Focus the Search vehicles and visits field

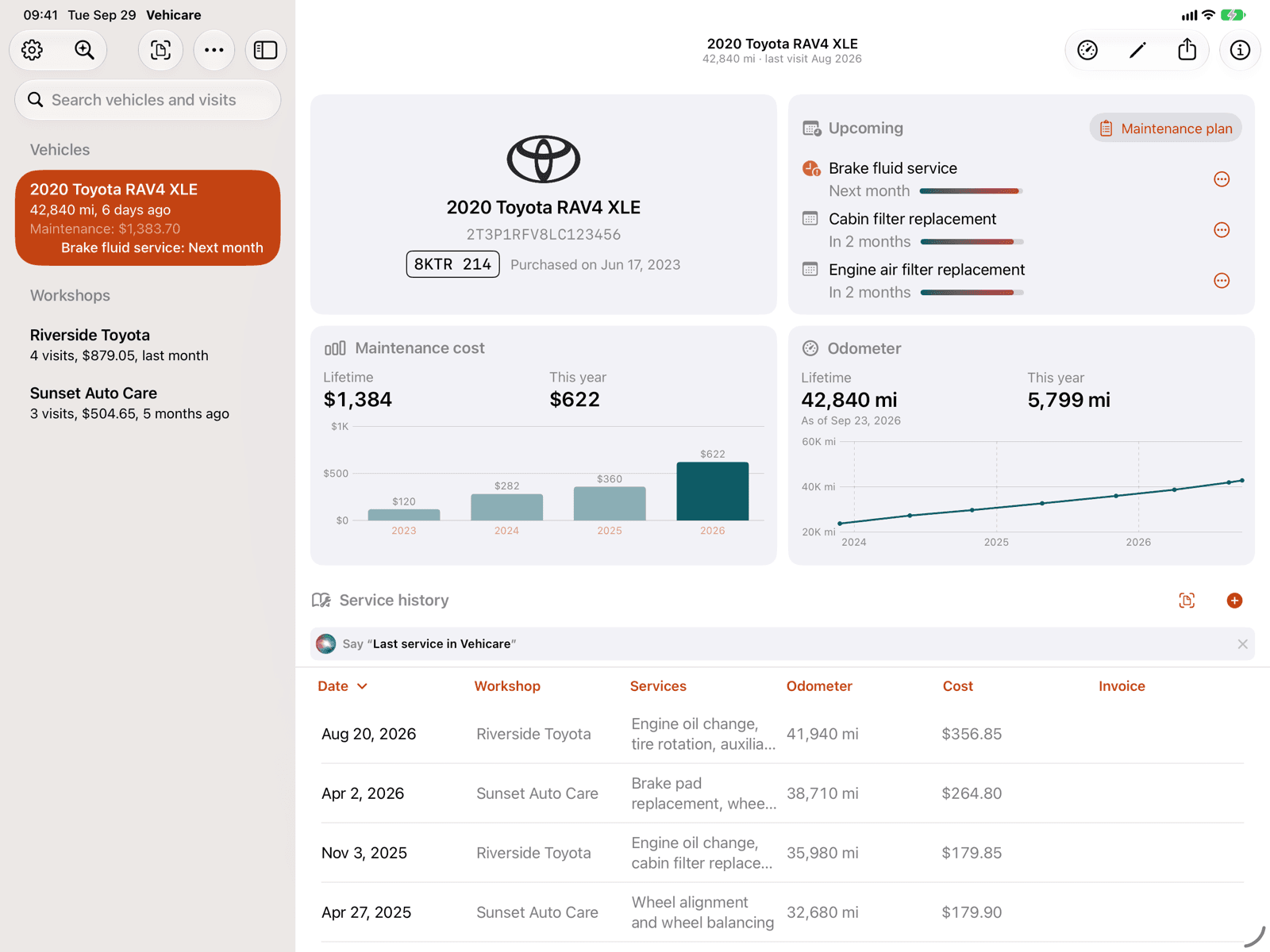tap(148, 100)
